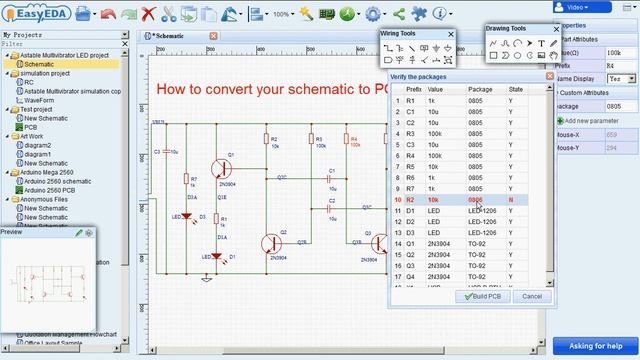Click the green Convert to PCB icon
Screen dimensions: 640x360
[327, 14]
